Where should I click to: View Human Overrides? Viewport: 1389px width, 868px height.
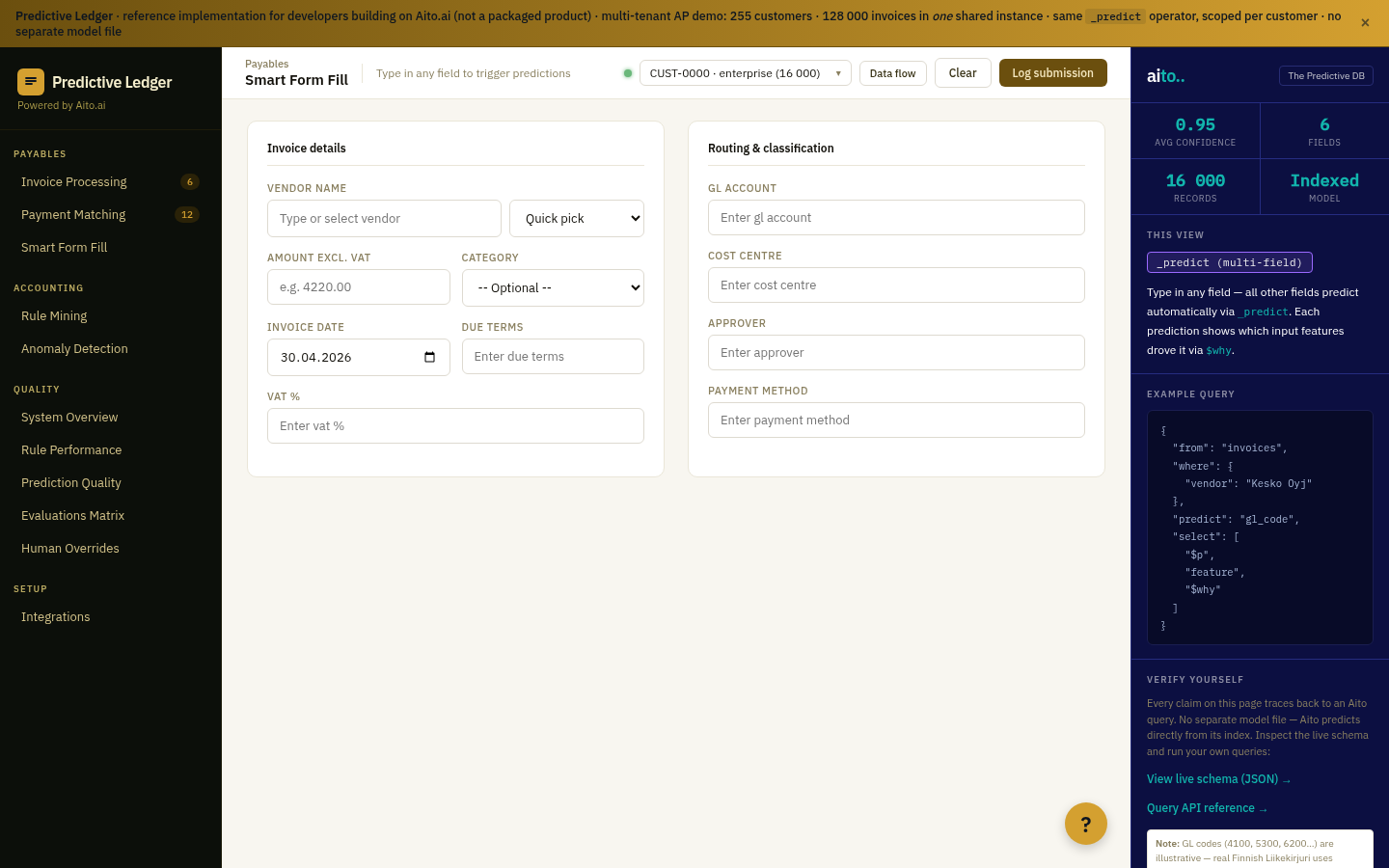coord(111,549)
